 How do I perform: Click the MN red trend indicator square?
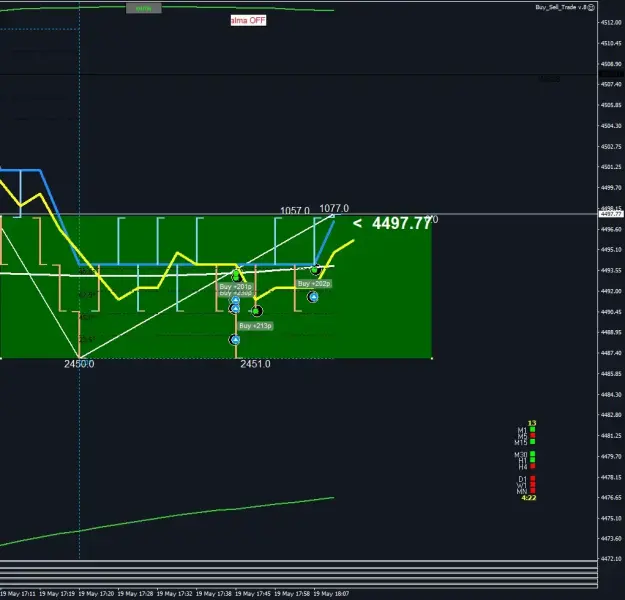[533, 491]
